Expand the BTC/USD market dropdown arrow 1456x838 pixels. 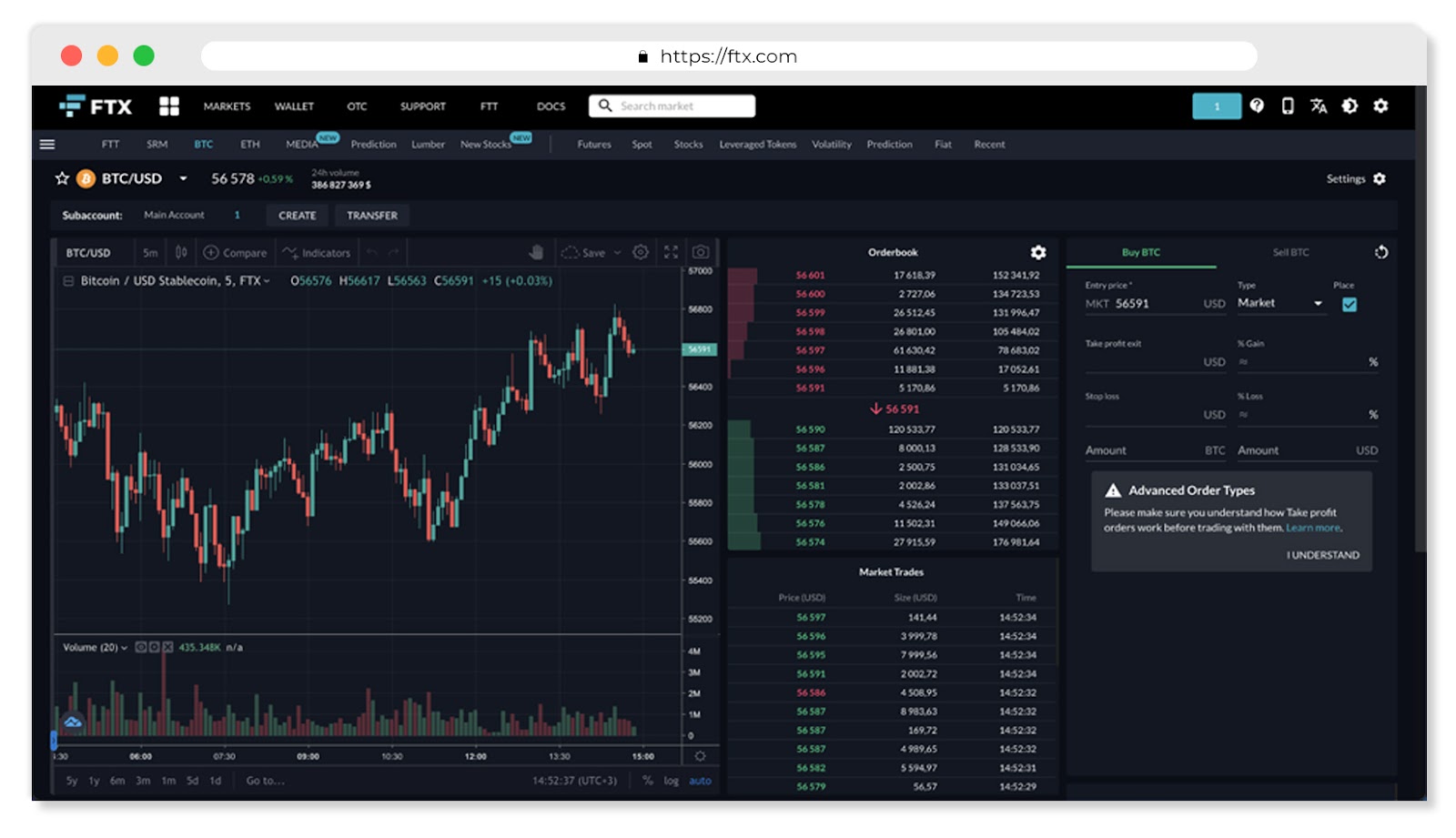click(183, 178)
